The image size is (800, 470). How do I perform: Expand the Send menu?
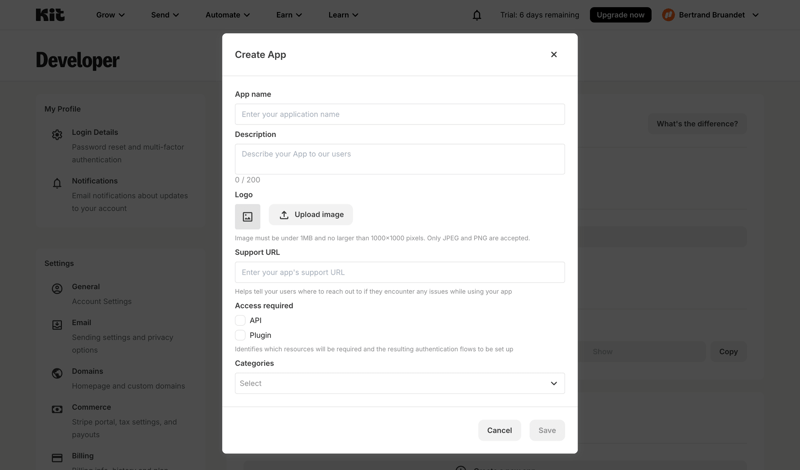pyautogui.click(x=165, y=15)
